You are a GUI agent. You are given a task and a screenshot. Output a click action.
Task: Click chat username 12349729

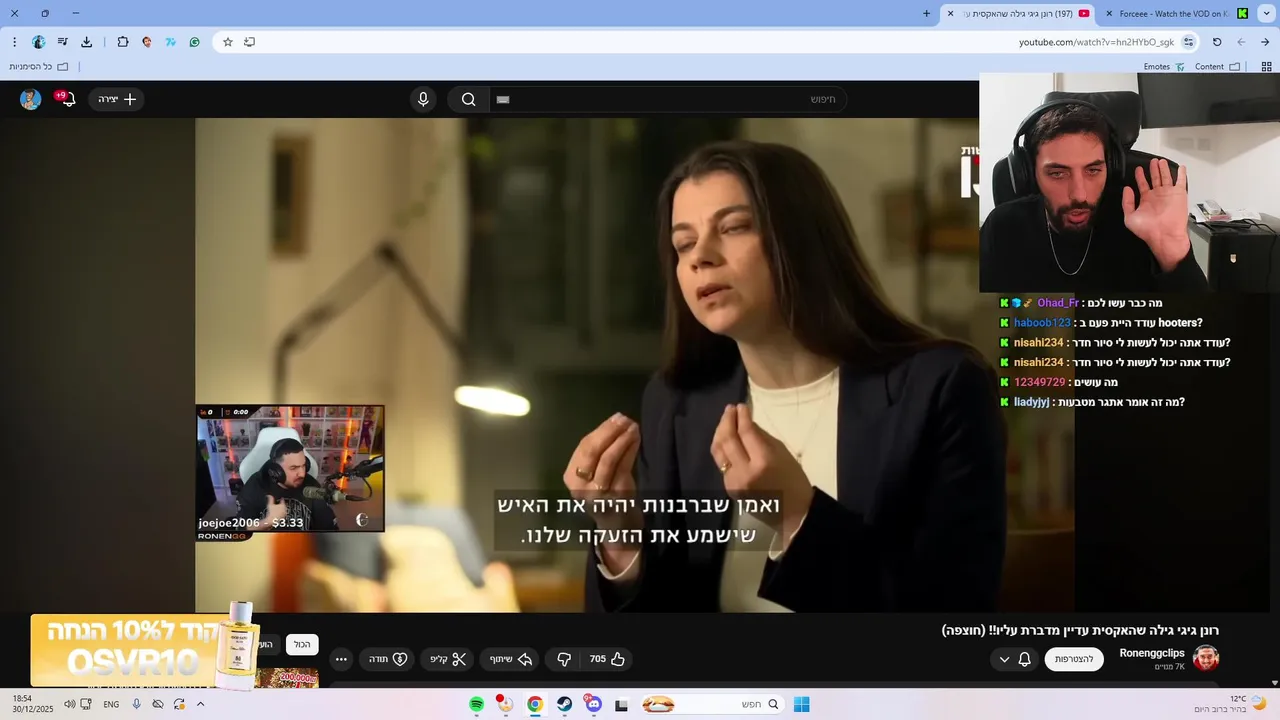(1040, 382)
